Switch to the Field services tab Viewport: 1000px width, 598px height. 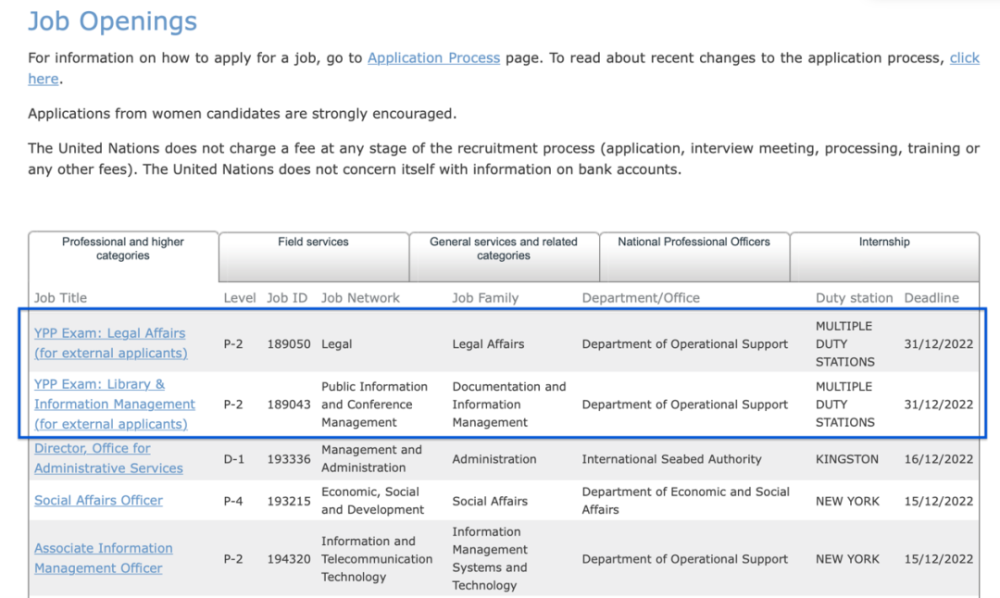(313, 243)
